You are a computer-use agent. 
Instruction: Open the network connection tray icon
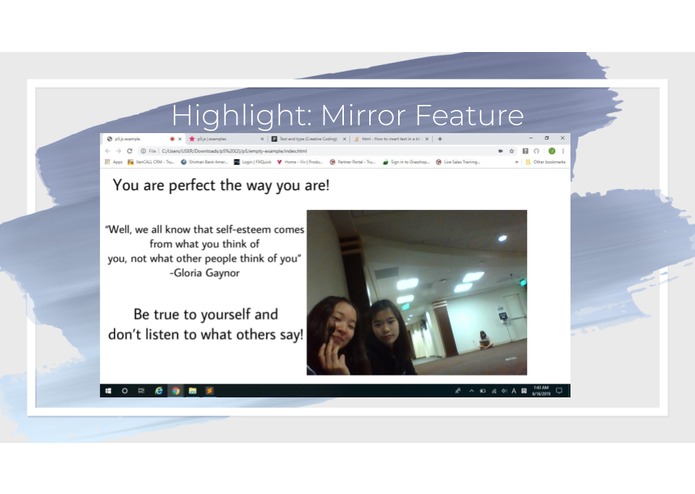(x=494, y=391)
